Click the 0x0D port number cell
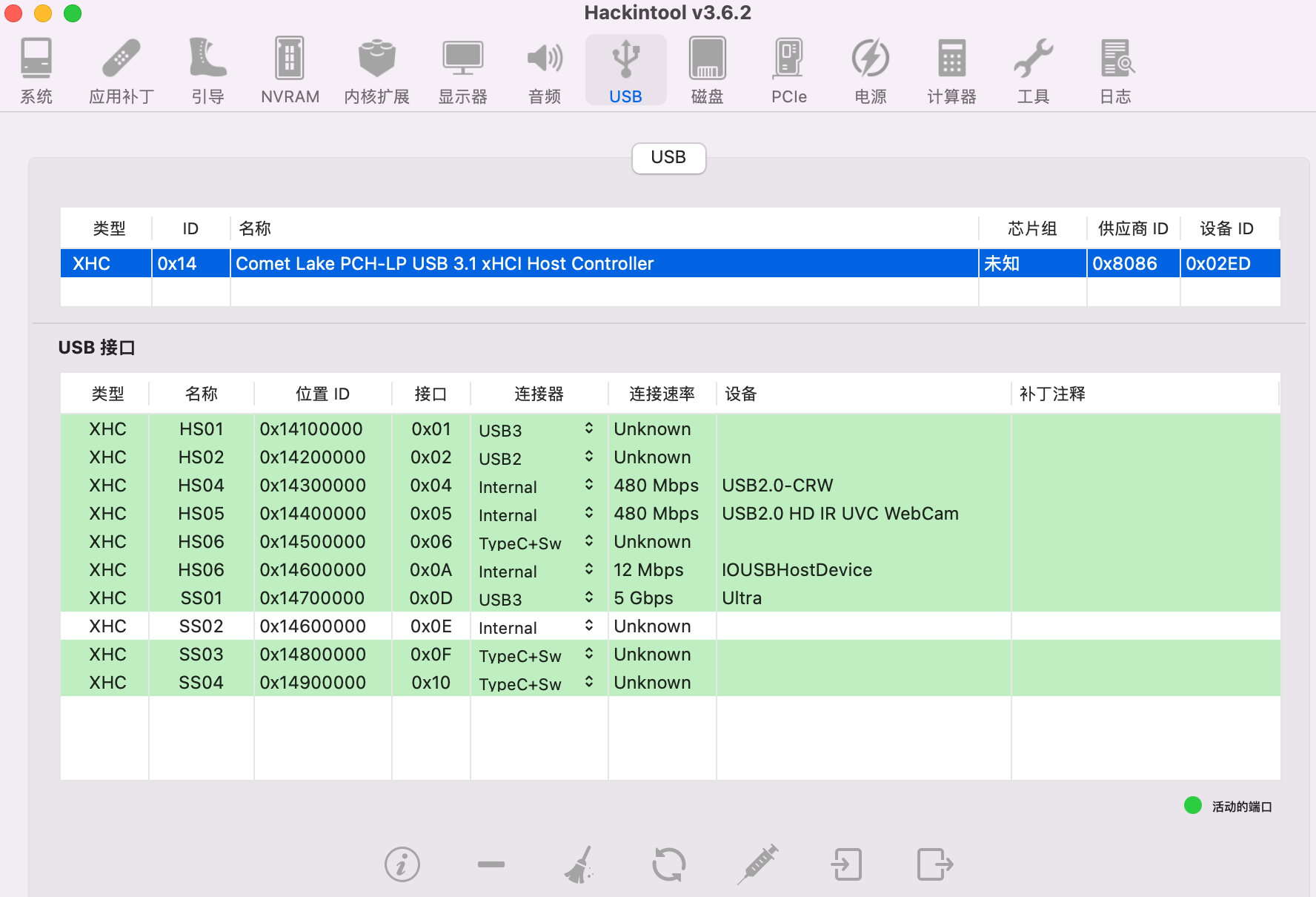This screenshot has height=897, width=1316. tap(431, 598)
